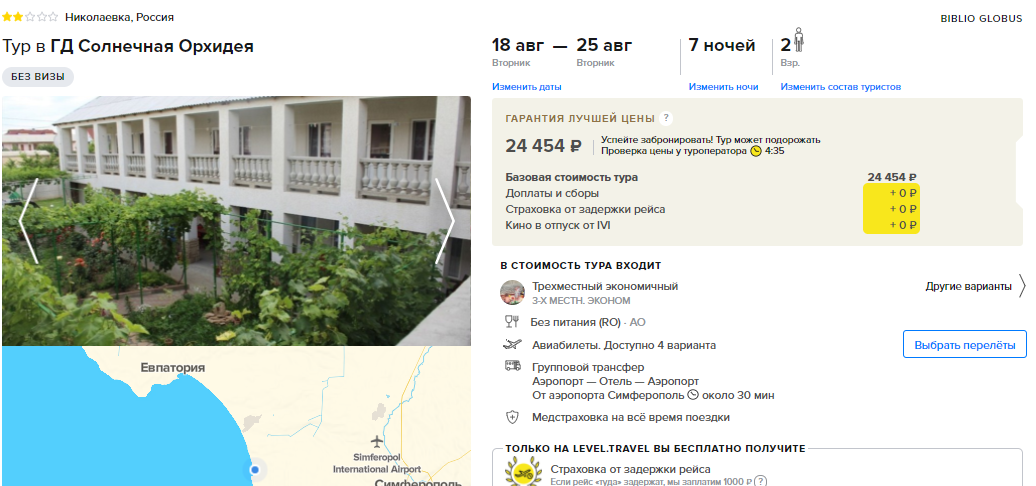Click the hotel star rating
The height and width of the screenshot is (486, 1036).
coord(30,17)
